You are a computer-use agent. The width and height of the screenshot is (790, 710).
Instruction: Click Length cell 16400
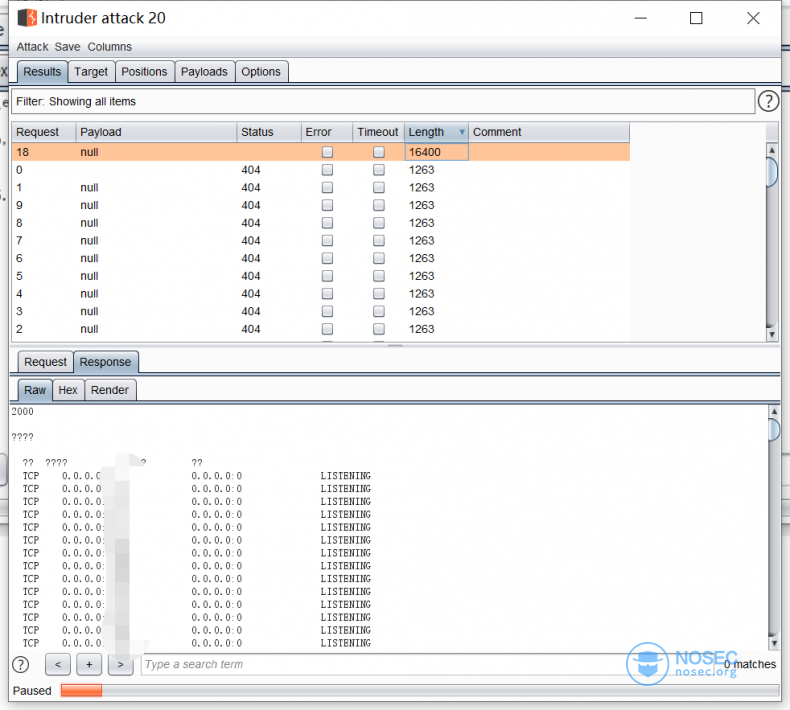pos(436,152)
